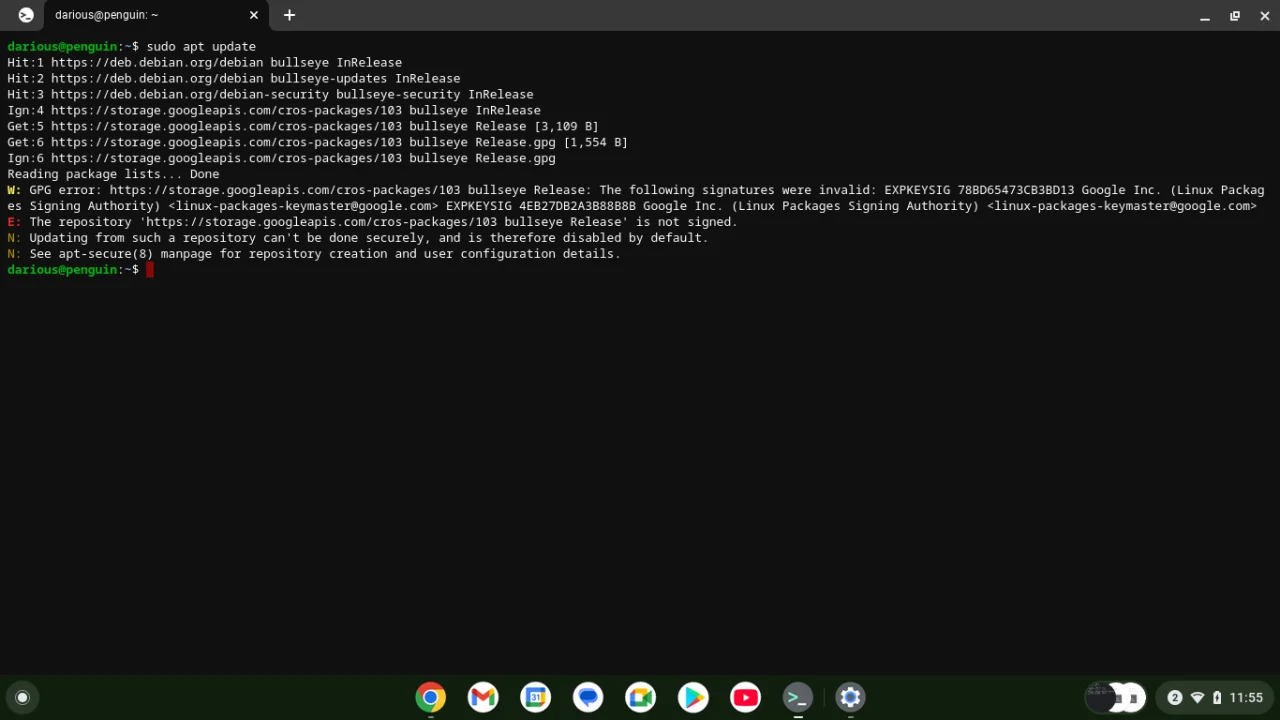Restore the Terminal window size
The width and height of the screenshot is (1280, 720).
pyautogui.click(x=1235, y=16)
